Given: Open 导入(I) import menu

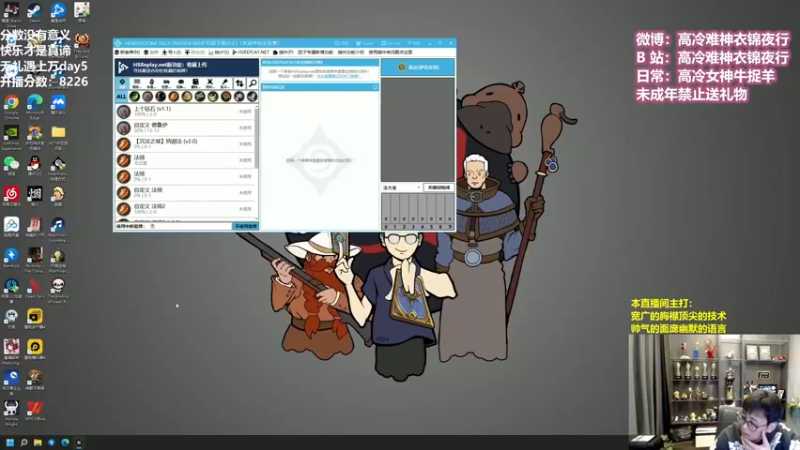Looking at the screenshot, I should pos(171,52).
